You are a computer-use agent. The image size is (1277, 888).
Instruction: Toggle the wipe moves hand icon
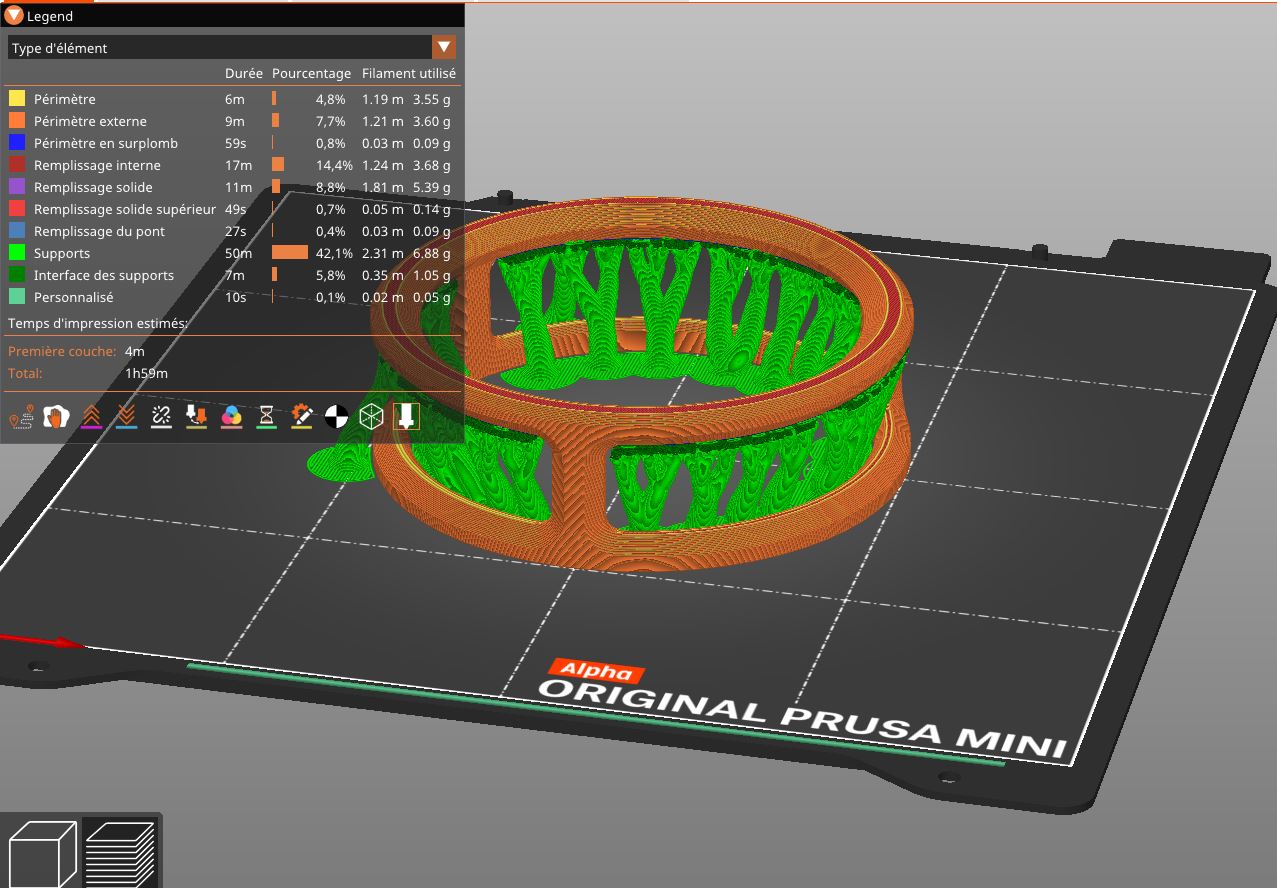56,417
